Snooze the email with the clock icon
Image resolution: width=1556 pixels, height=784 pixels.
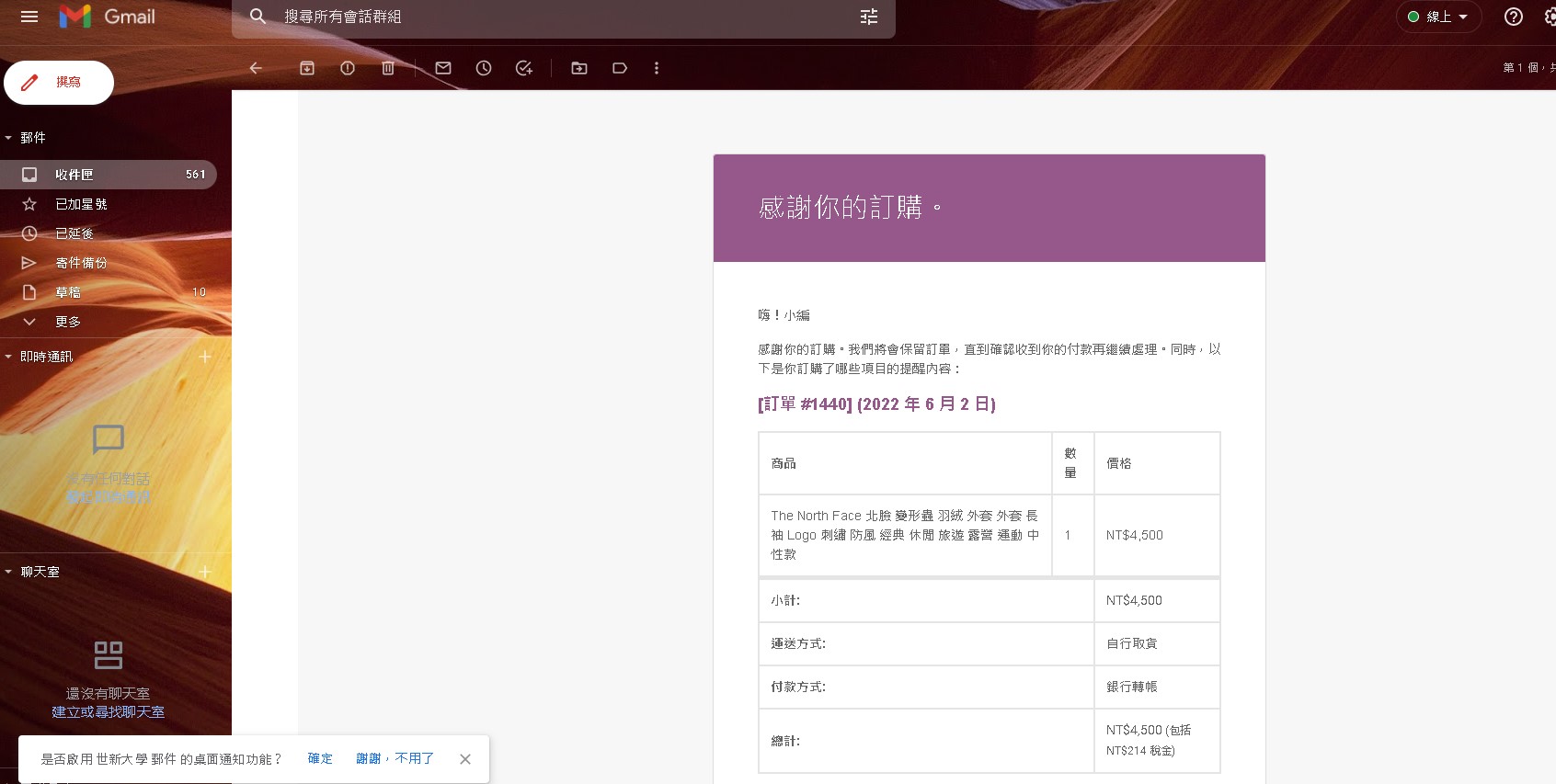coord(484,68)
